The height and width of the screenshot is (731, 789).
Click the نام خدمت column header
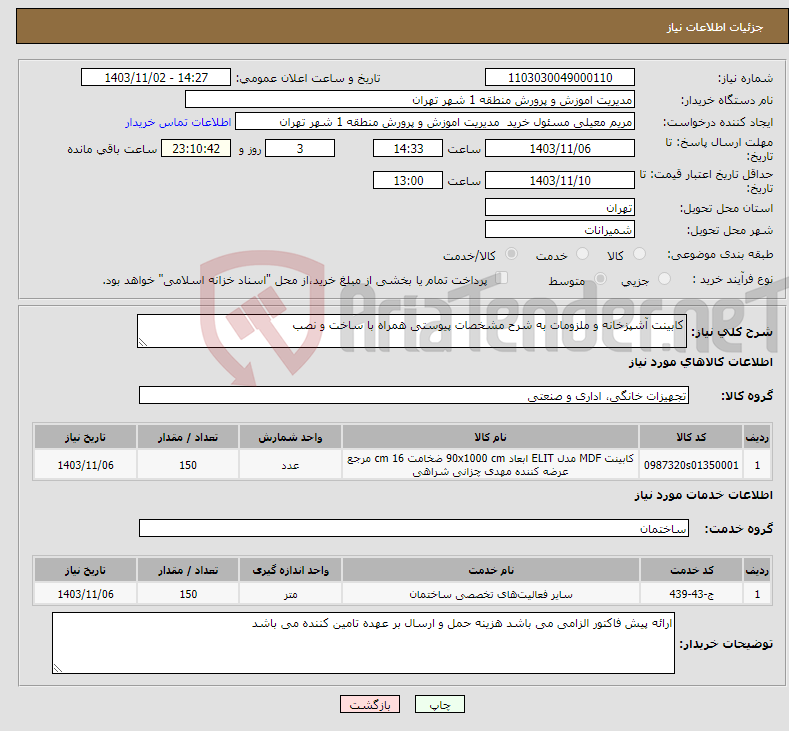click(490, 570)
